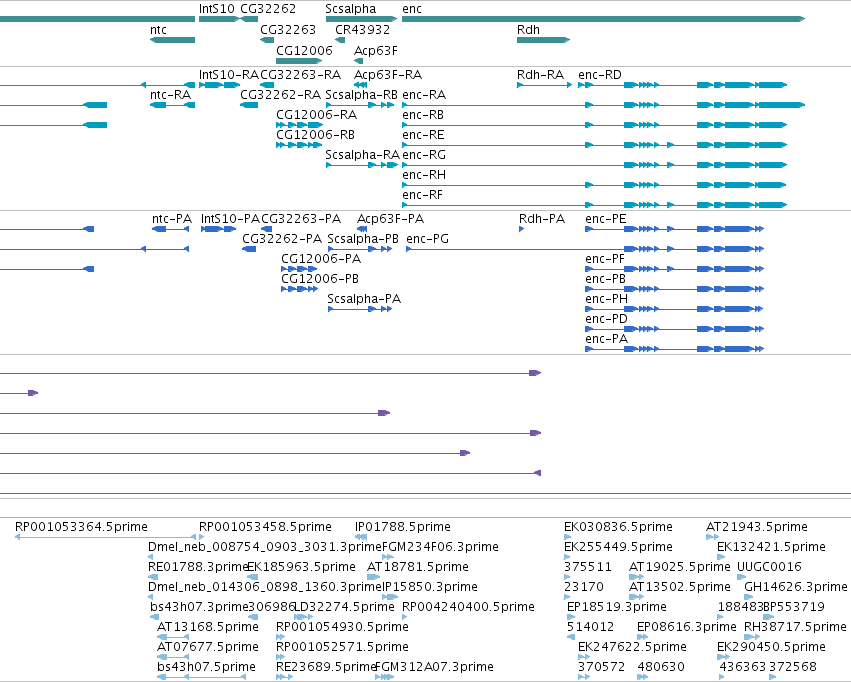Click the EK247622.5prime EST label
The width and height of the screenshot is (851, 682).
tap(632, 648)
